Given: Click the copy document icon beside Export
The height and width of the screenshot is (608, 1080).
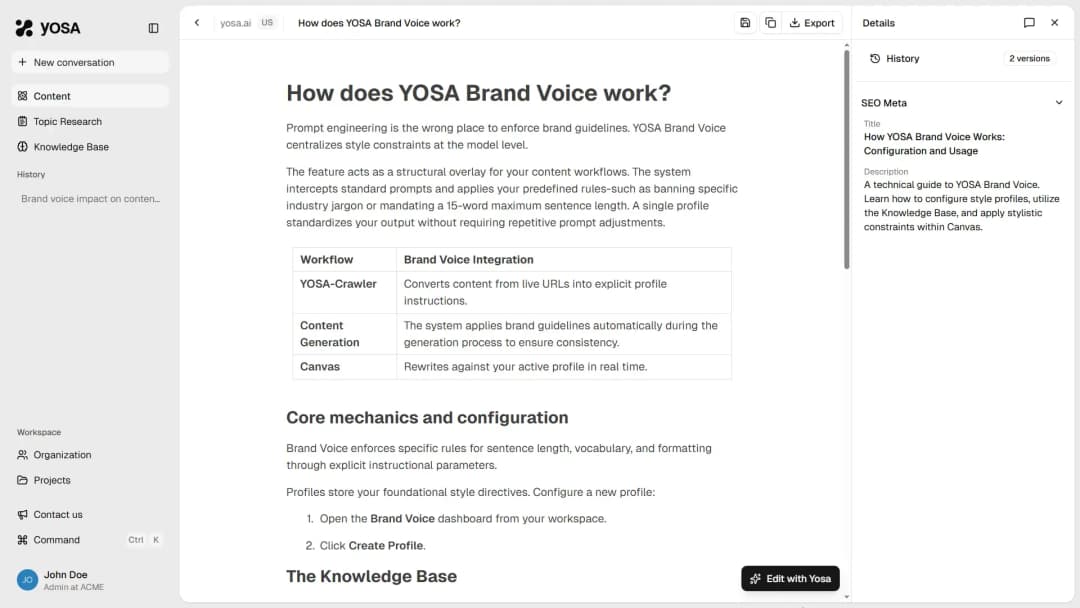Looking at the screenshot, I should [x=770, y=22].
